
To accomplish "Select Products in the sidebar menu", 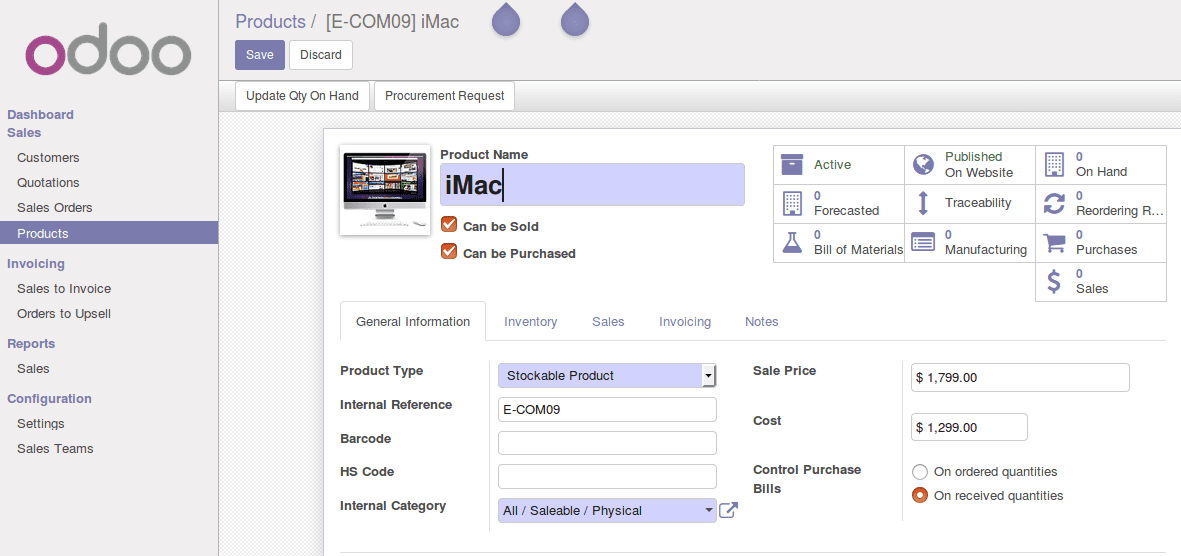I will pyautogui.click(x=109, y=233).
